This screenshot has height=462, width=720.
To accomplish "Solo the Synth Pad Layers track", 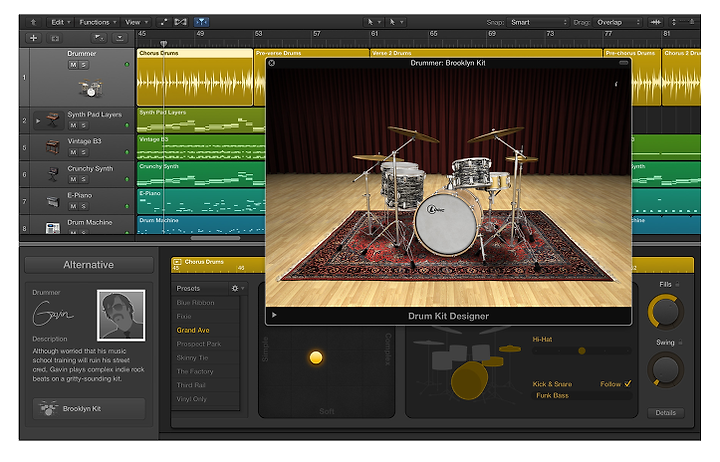I will (84, 125).
